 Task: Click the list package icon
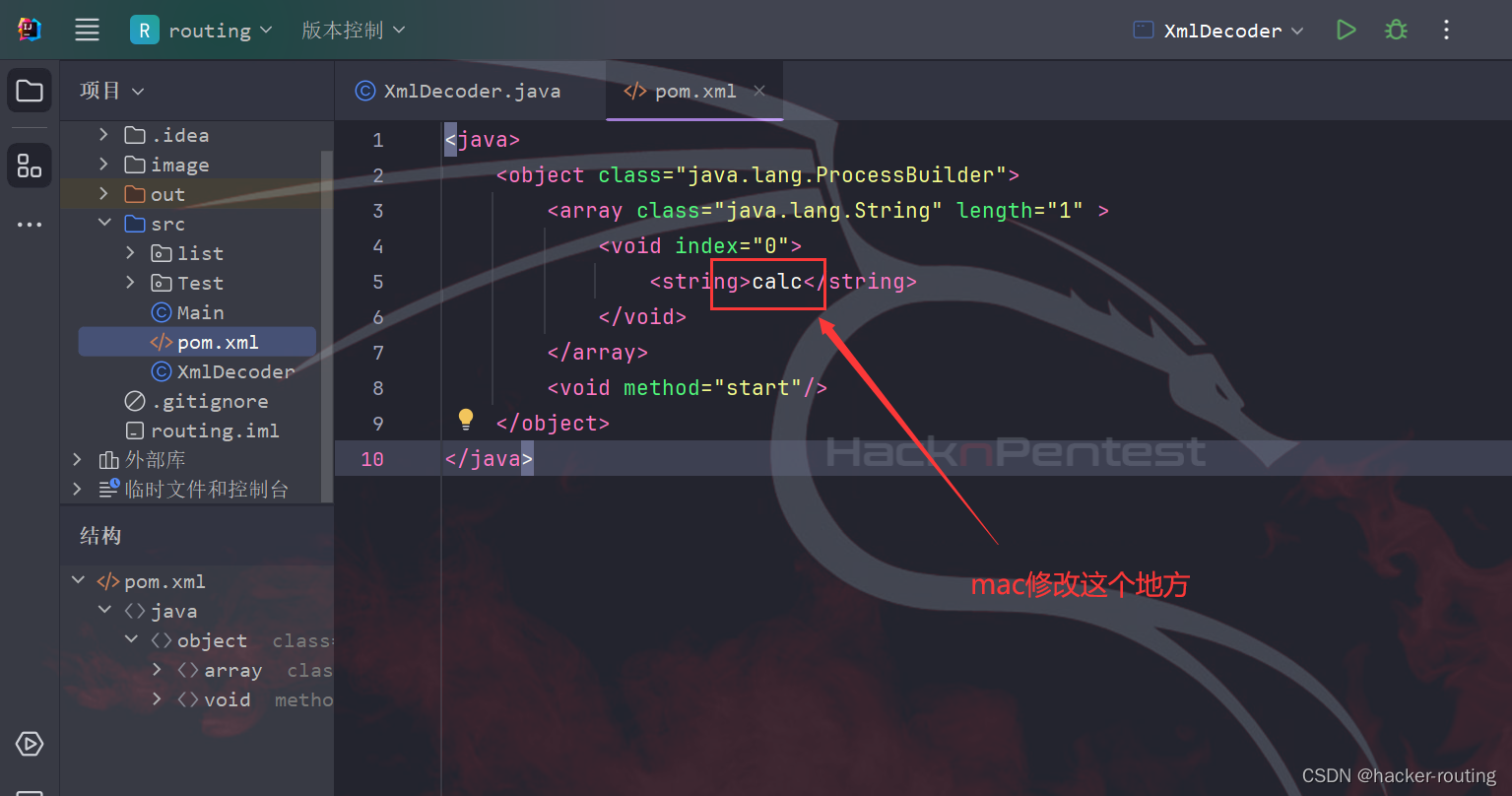[x=162, y=253]
